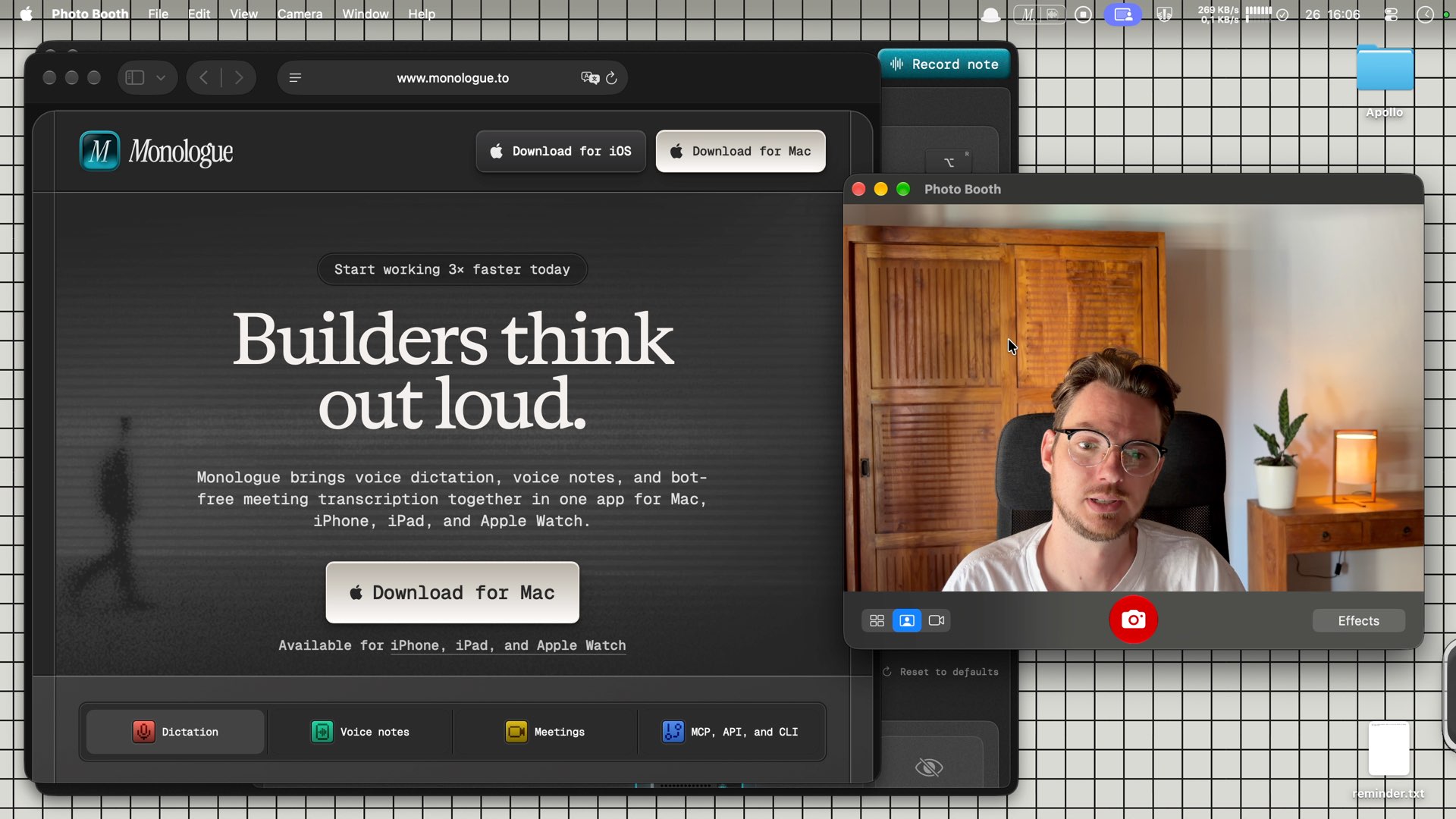Click the network speed readout in menu bar
This screenshot has width=1456, height=819.
pos(1218,14)
